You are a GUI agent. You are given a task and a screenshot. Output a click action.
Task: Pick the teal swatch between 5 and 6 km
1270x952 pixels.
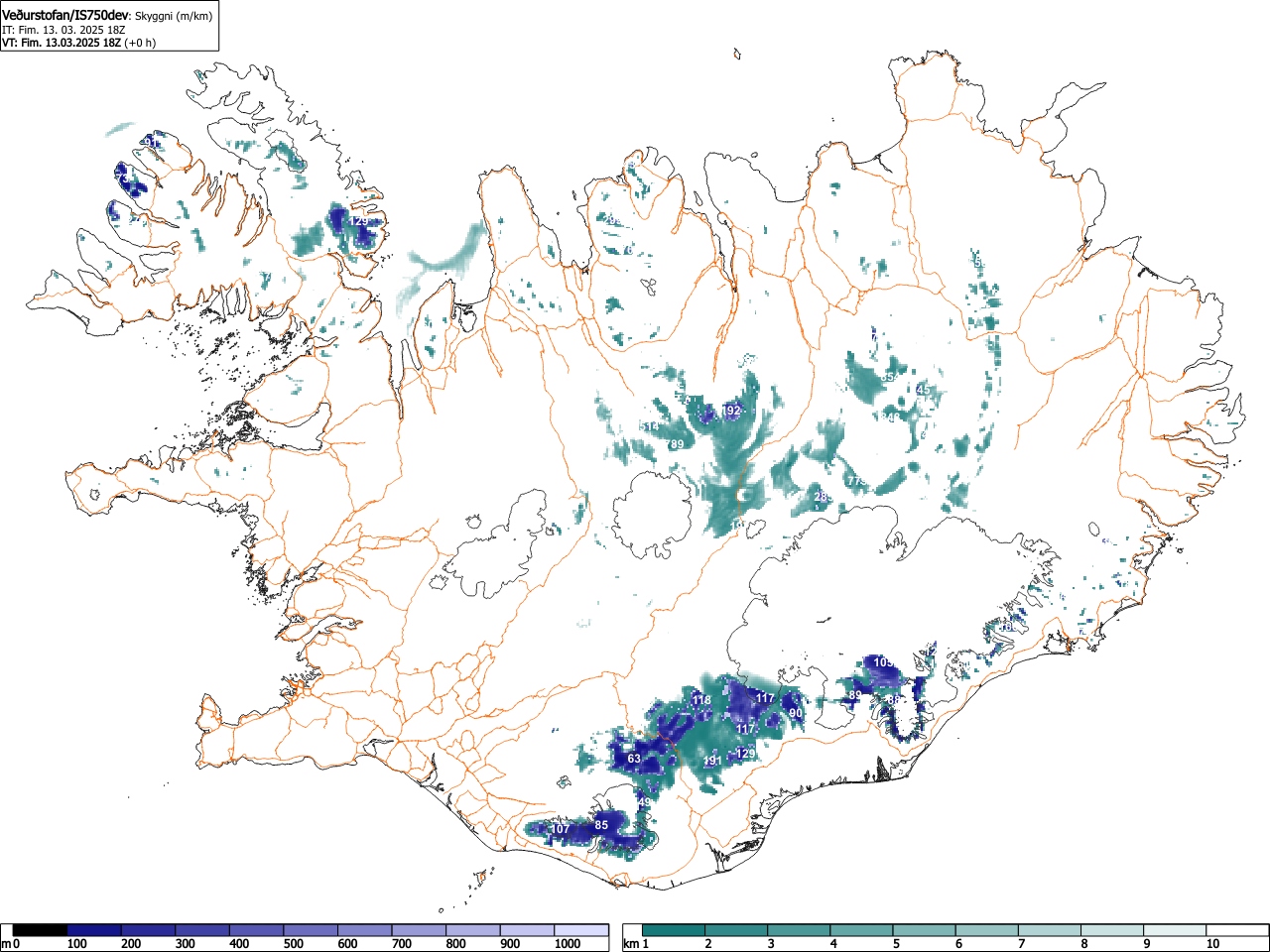pyautogui.click(x=925, y=930)
